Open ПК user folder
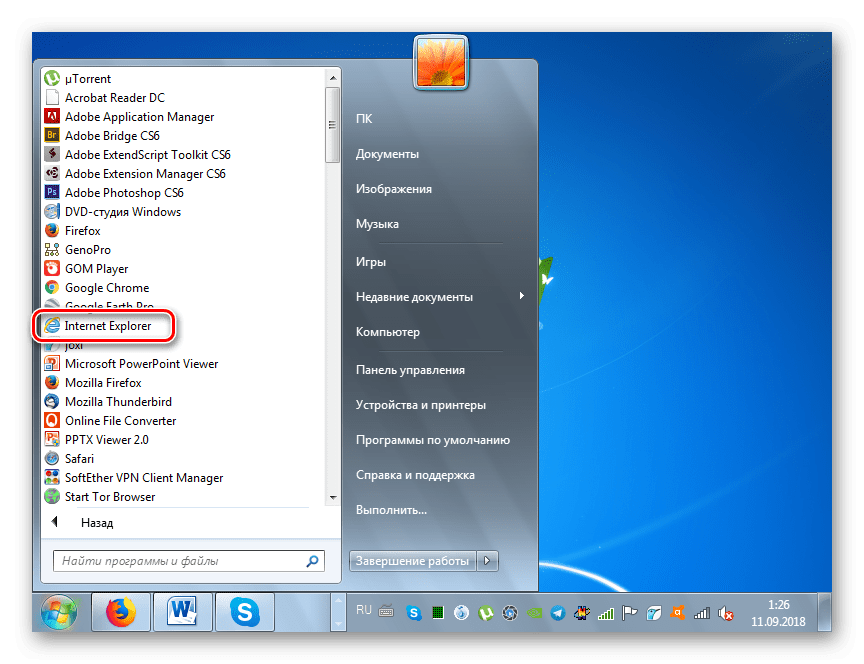Image resolution: width=864 pixels, height=664 pixels. (x=364, y=118)
